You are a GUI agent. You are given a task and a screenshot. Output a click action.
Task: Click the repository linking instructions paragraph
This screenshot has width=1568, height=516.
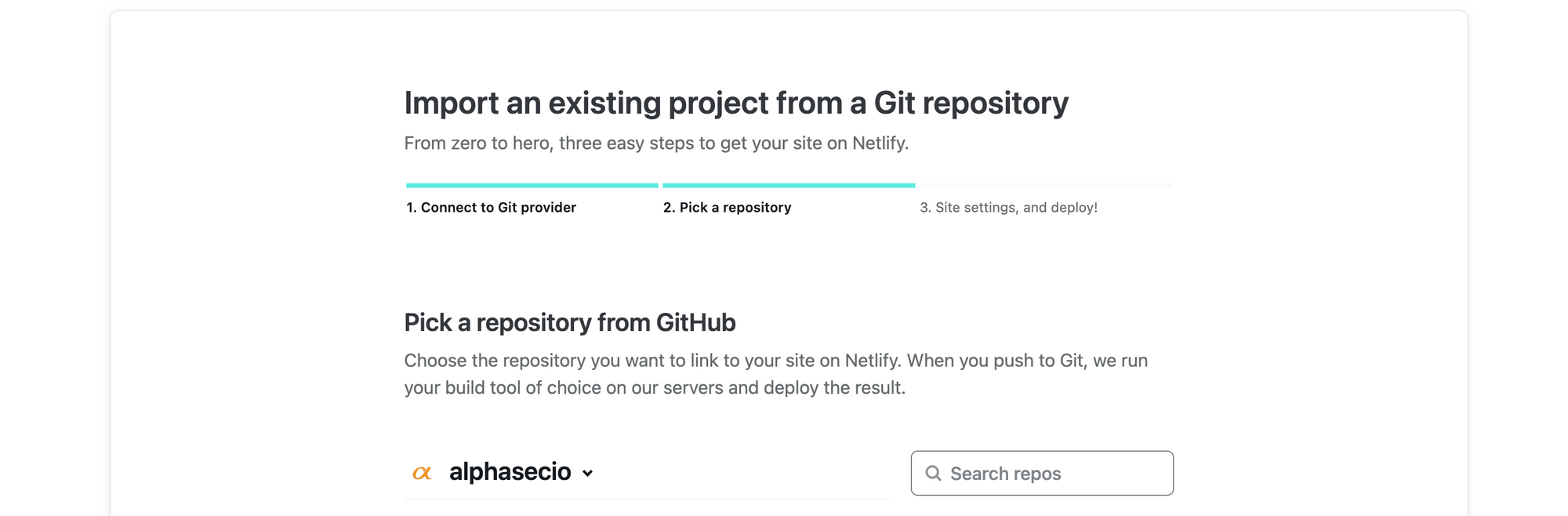[x=775, y=375]
